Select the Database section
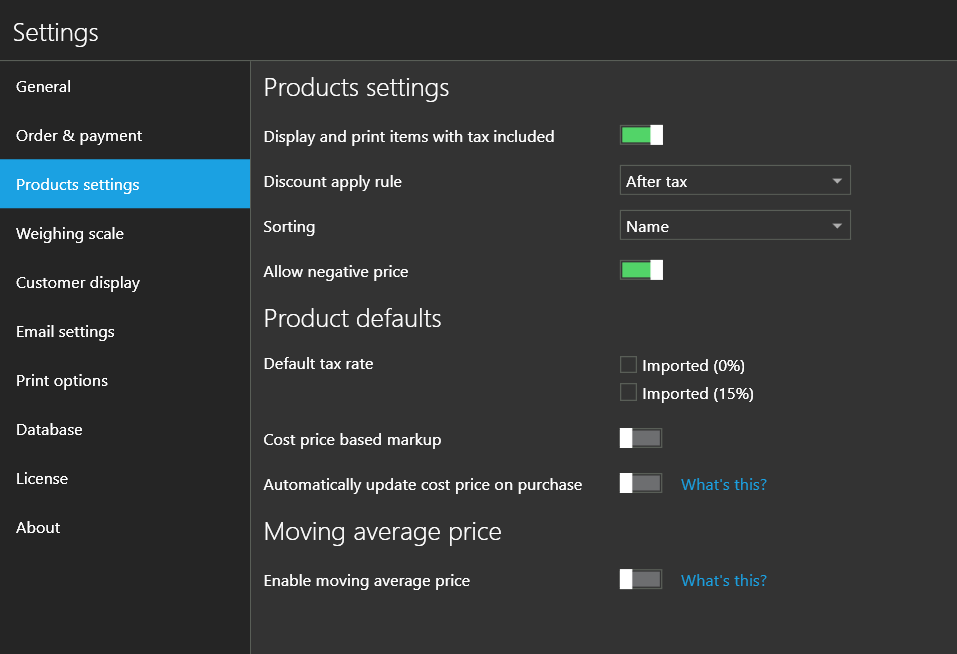The height and width of the screenshot is (654, 957). coord(49,429)
